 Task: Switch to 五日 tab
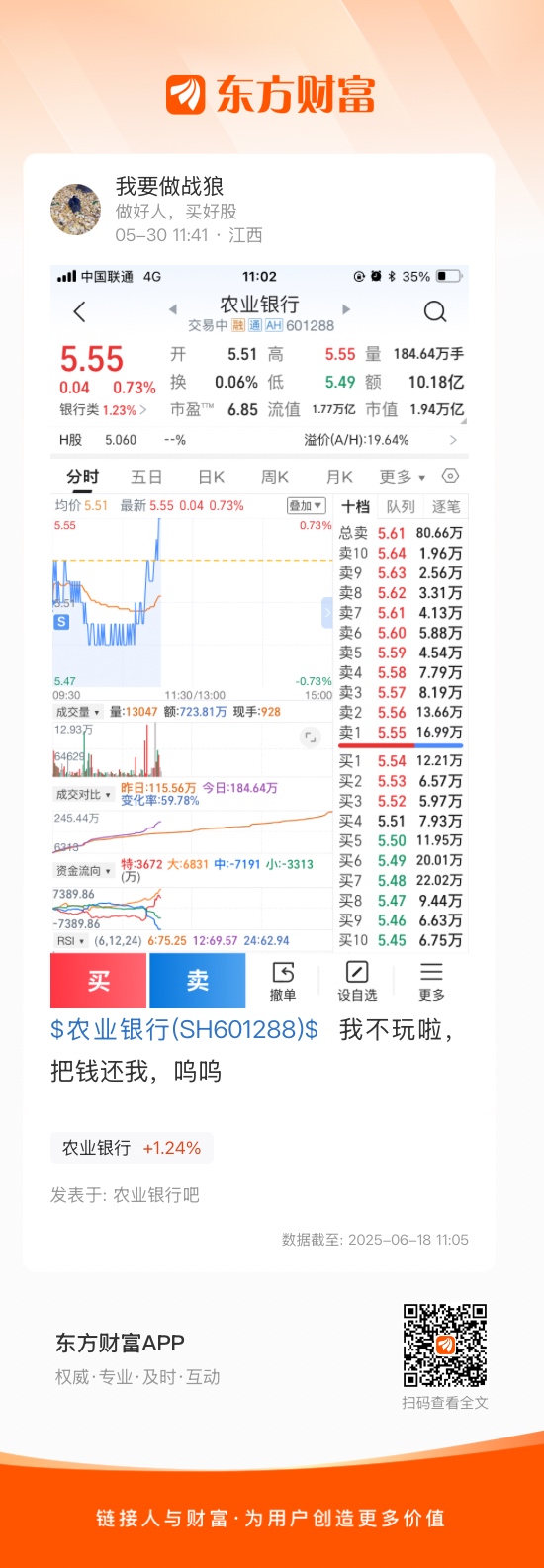click(x=146, y=477)
